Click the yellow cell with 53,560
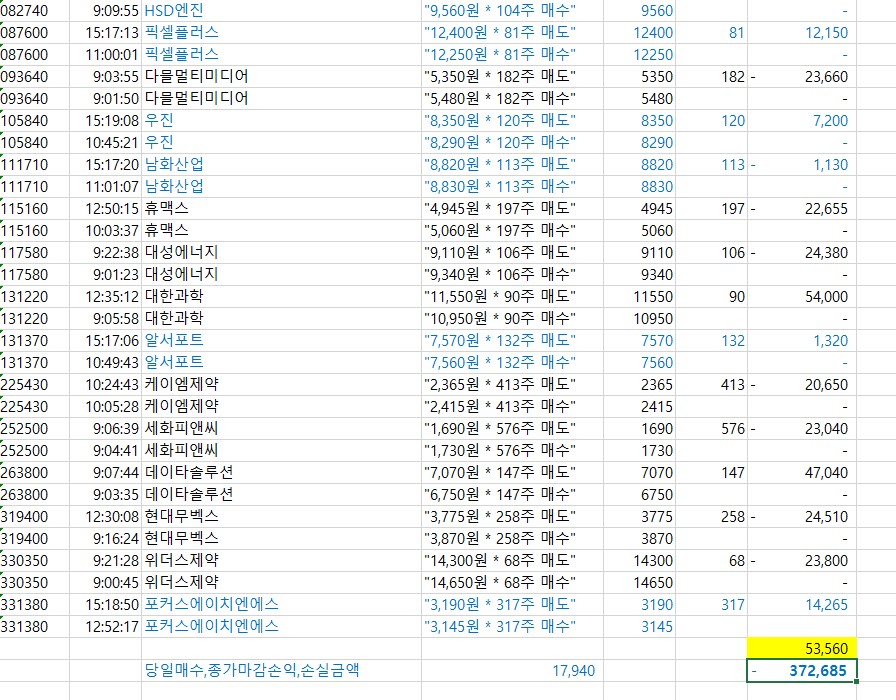 coord(802,649)
